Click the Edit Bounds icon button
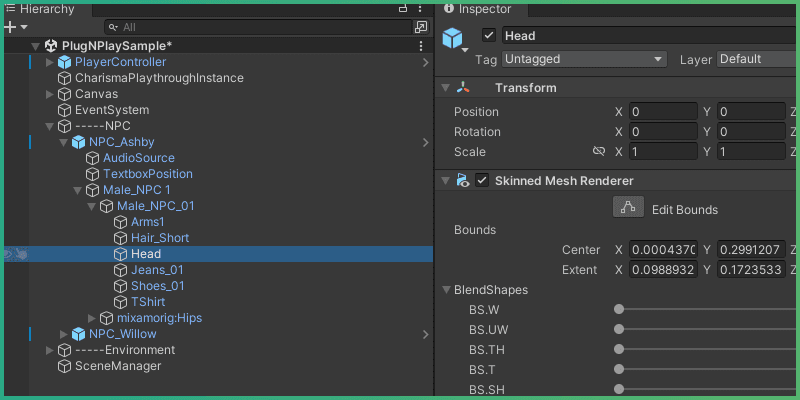 628,209
